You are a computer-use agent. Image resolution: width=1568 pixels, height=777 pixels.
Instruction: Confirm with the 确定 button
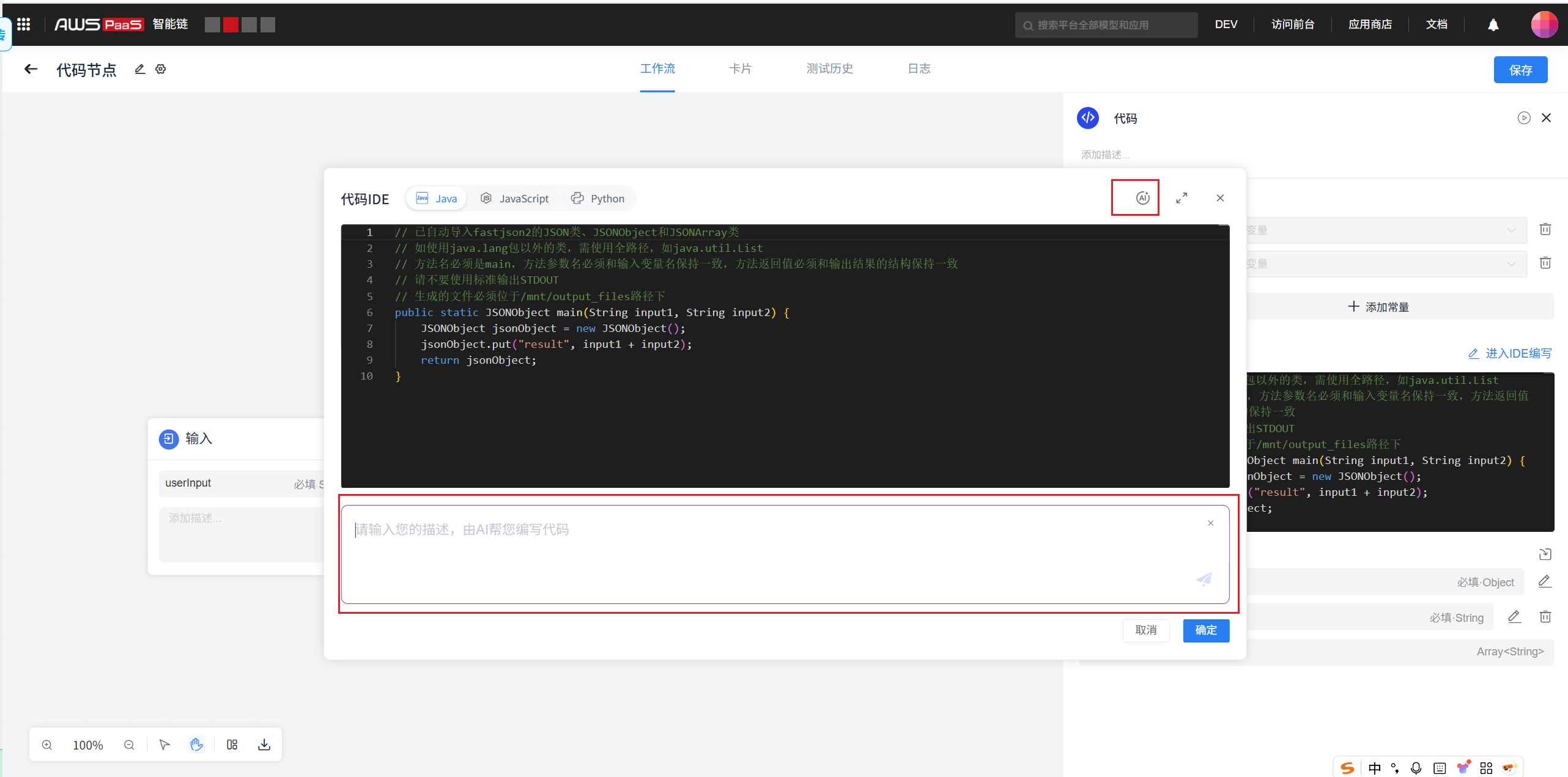coord(1206,630)
